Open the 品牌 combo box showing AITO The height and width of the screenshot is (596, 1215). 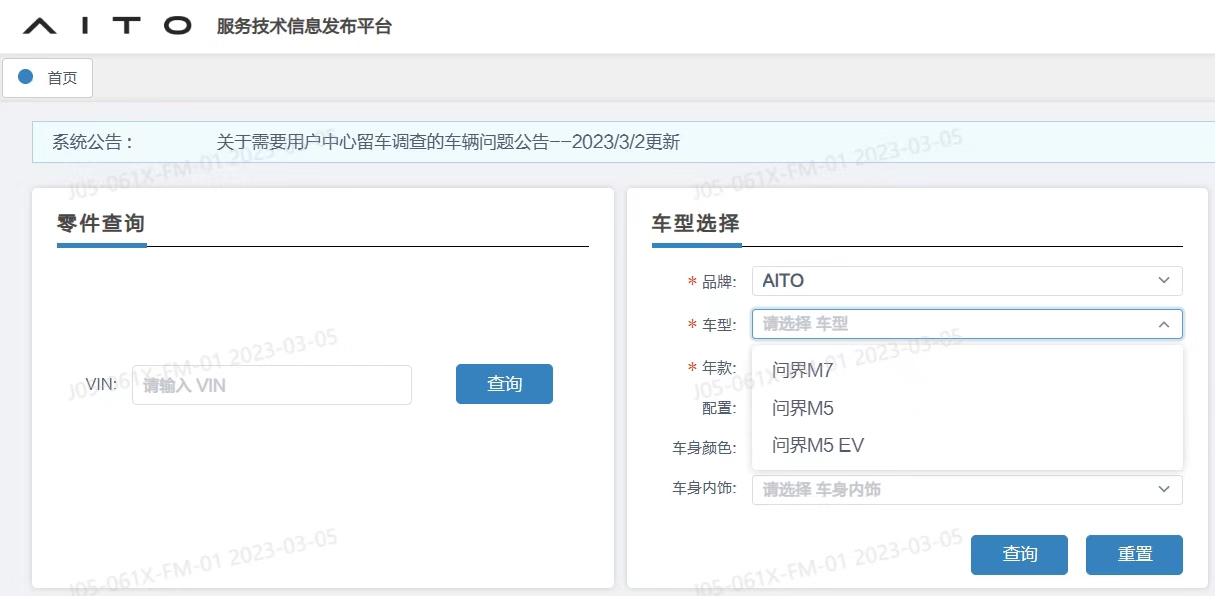tap(950, 281)
